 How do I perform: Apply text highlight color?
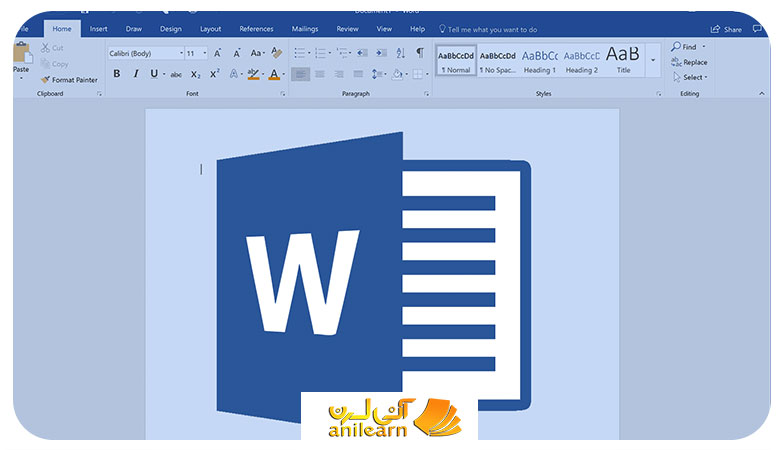click(254, 74)
